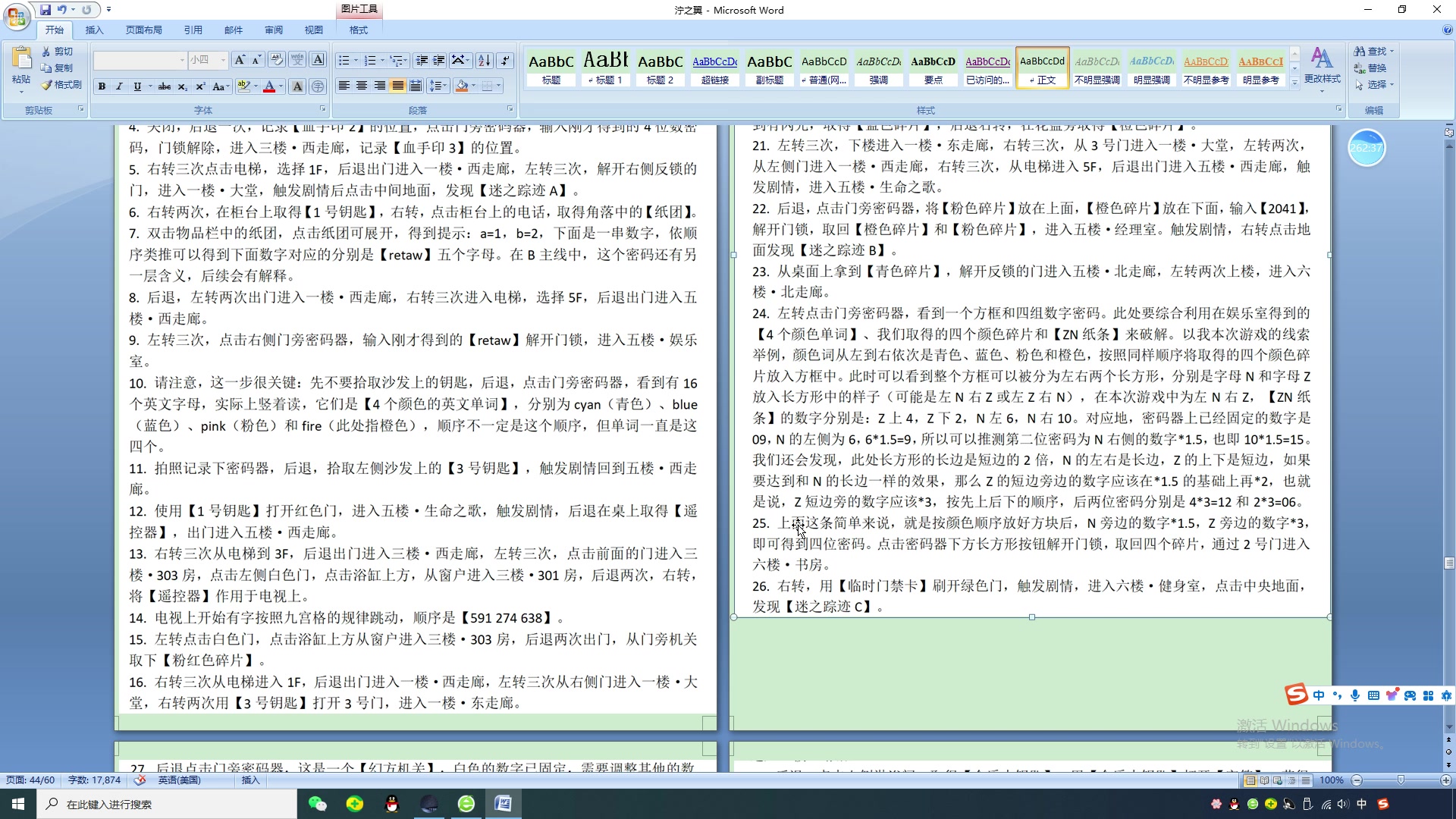
Task: Open the Font dialog launcher
Action: pos(322,109)
